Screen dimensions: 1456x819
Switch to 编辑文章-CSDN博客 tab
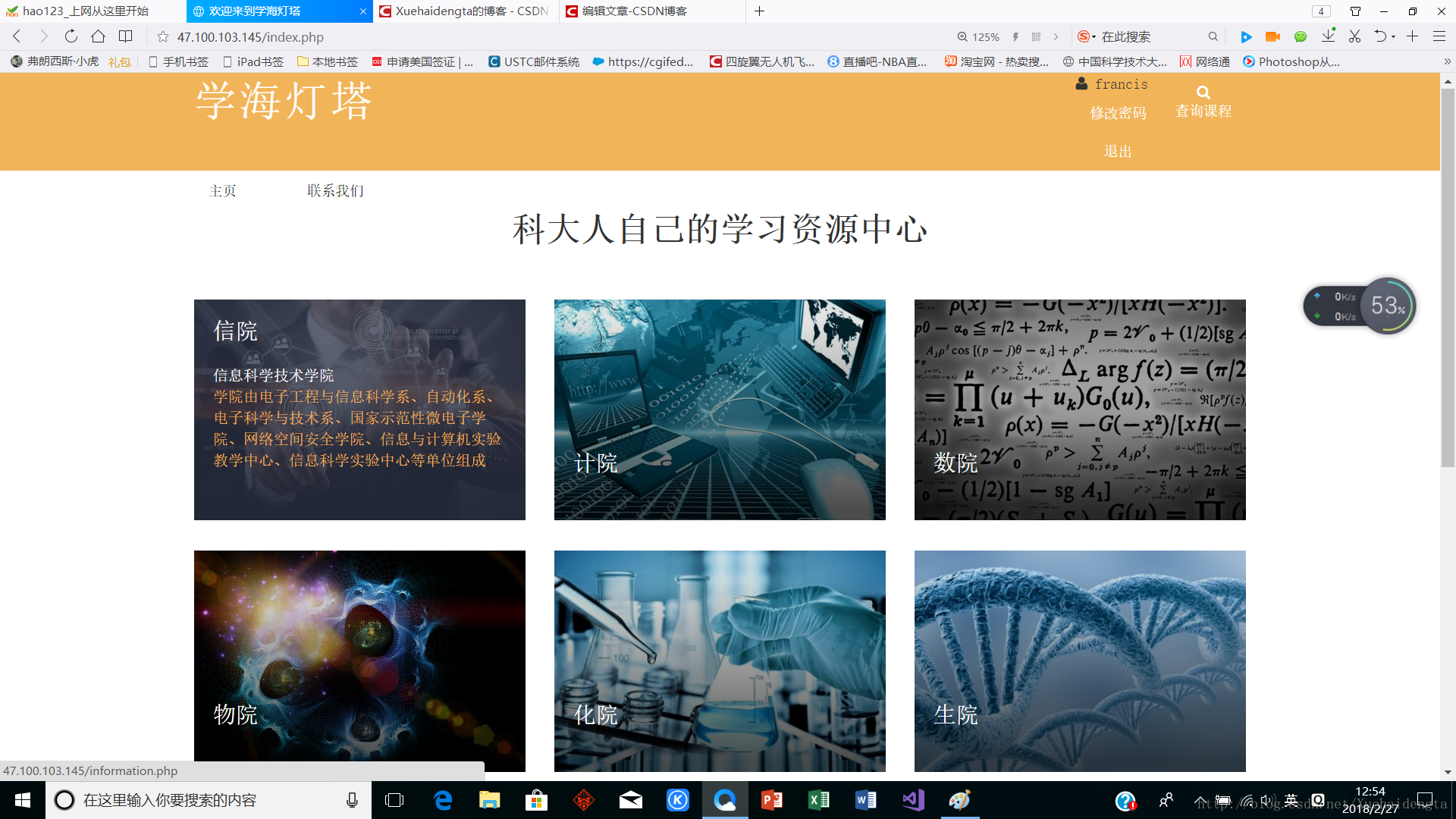[652, 11]
